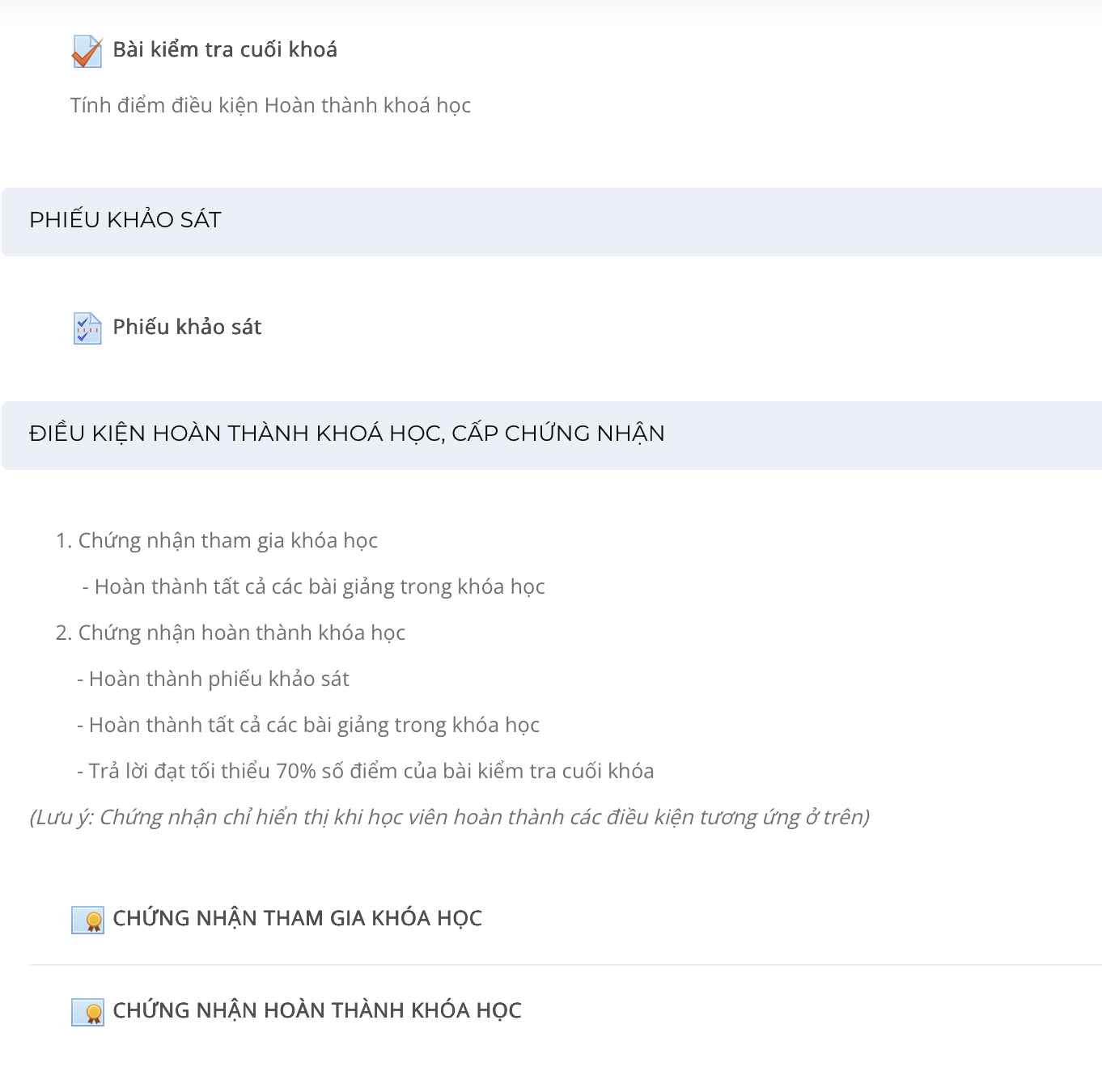Click the quiz checkmark icon for final test
This screenshot has height=1092, width=1102.
tap(87, 51)
